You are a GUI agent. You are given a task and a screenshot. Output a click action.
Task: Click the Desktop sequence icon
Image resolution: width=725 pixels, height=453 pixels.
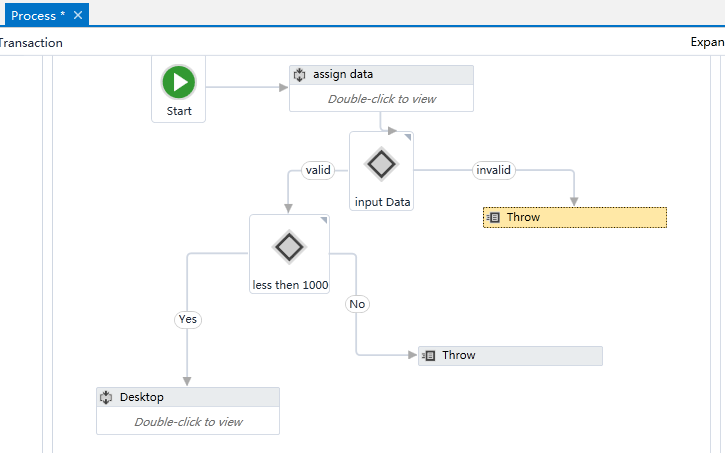tap(106, 398)
